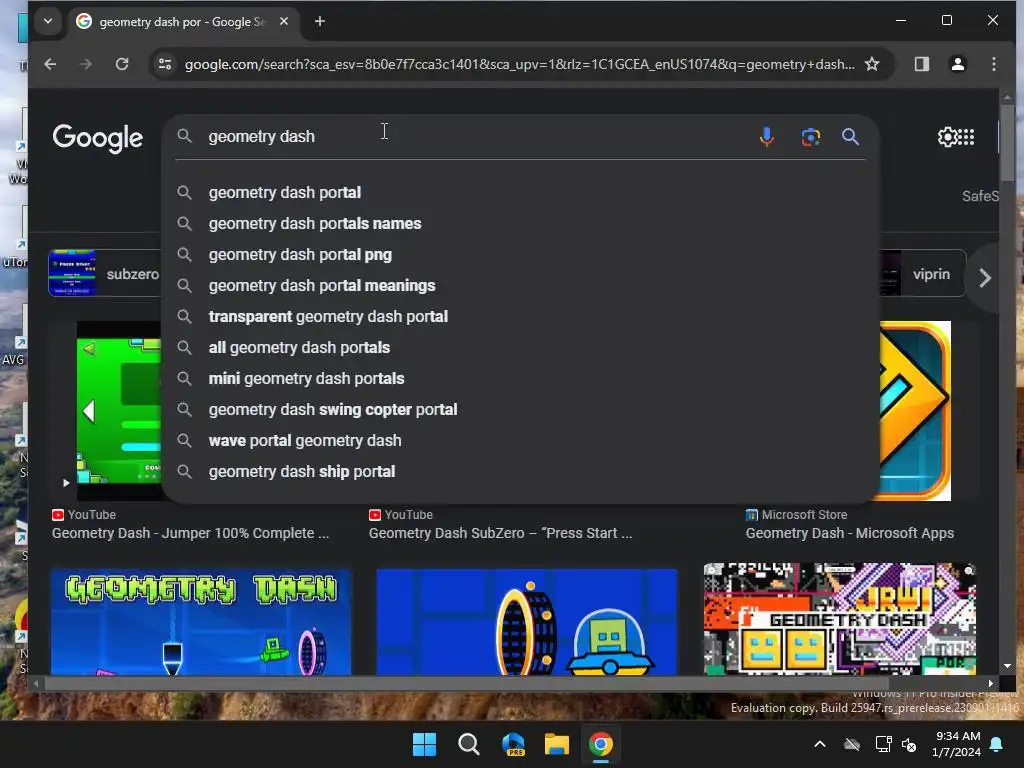Open Windows Search from the taskbar

468,744
